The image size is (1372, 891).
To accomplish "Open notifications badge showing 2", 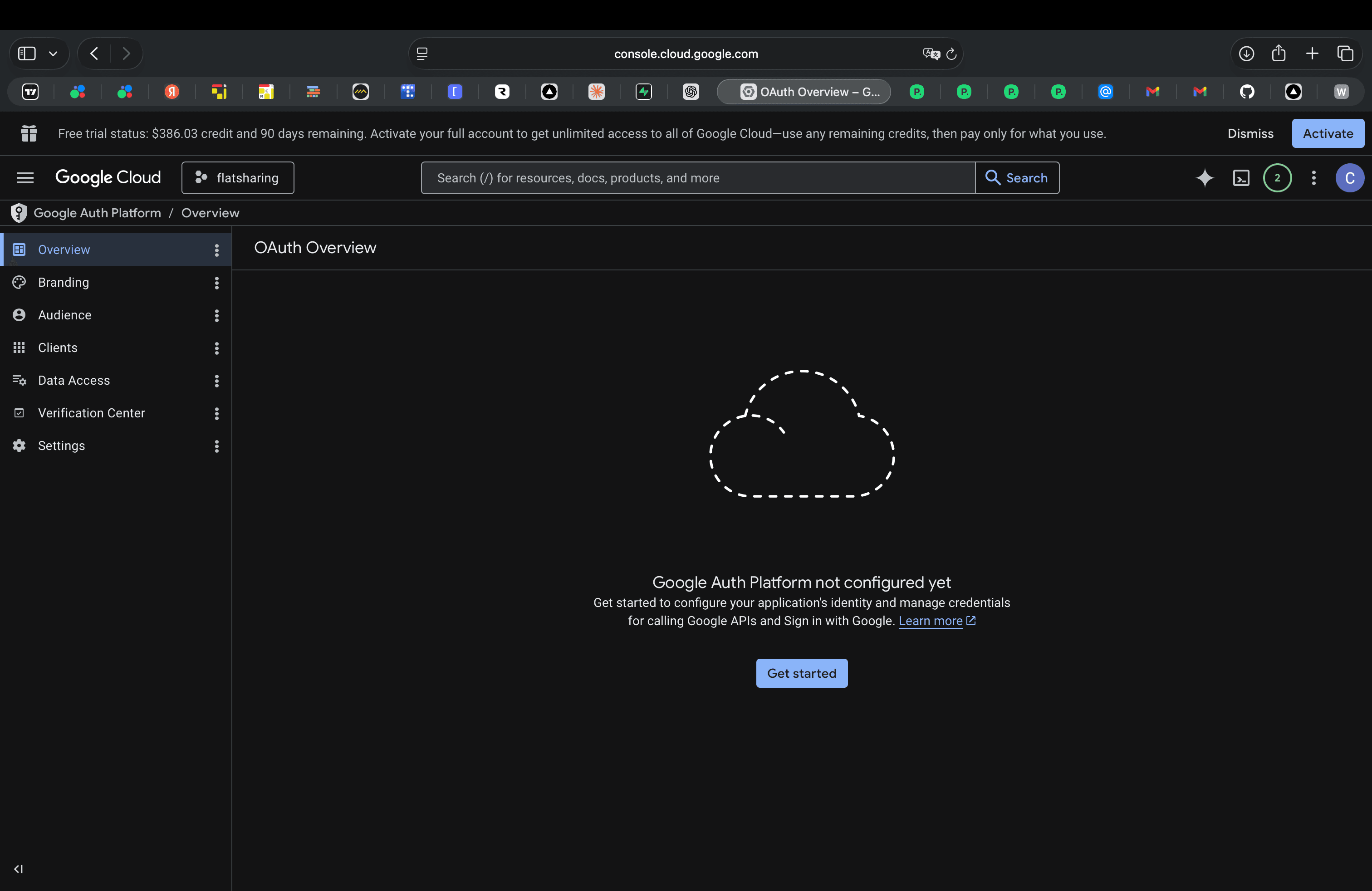I will coord(1277,178).
